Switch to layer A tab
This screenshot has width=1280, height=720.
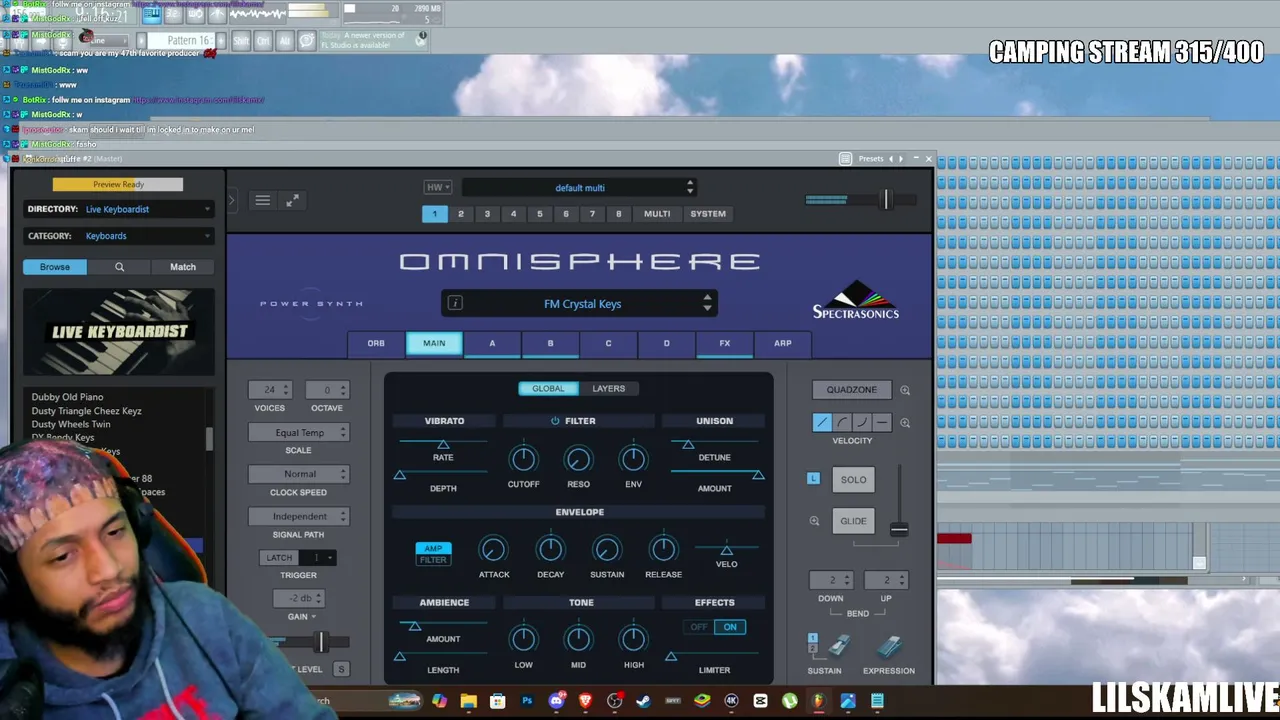(492, 344)
